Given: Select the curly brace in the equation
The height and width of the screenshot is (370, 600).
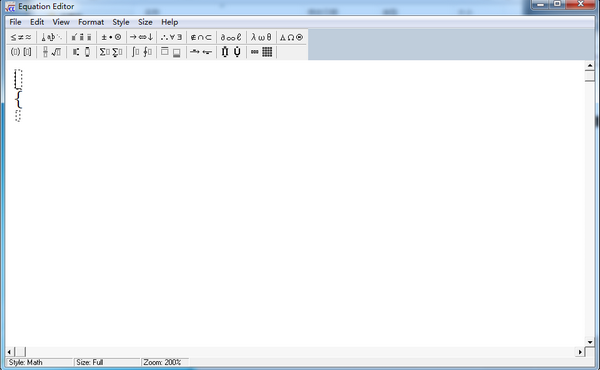Looking at the screenshot, I should [18, 99].
